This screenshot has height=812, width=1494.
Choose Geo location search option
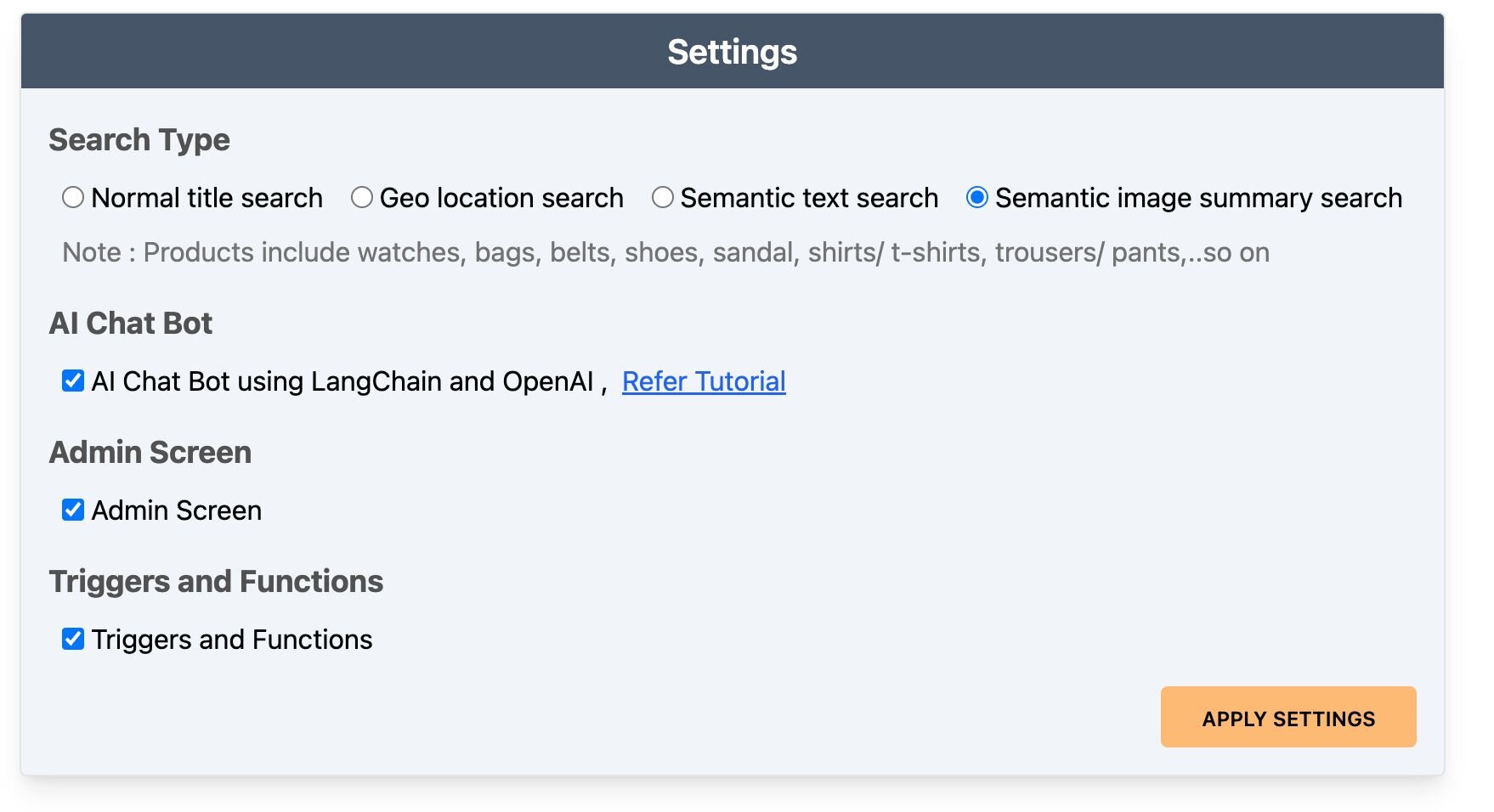click(x=362, y=197)
